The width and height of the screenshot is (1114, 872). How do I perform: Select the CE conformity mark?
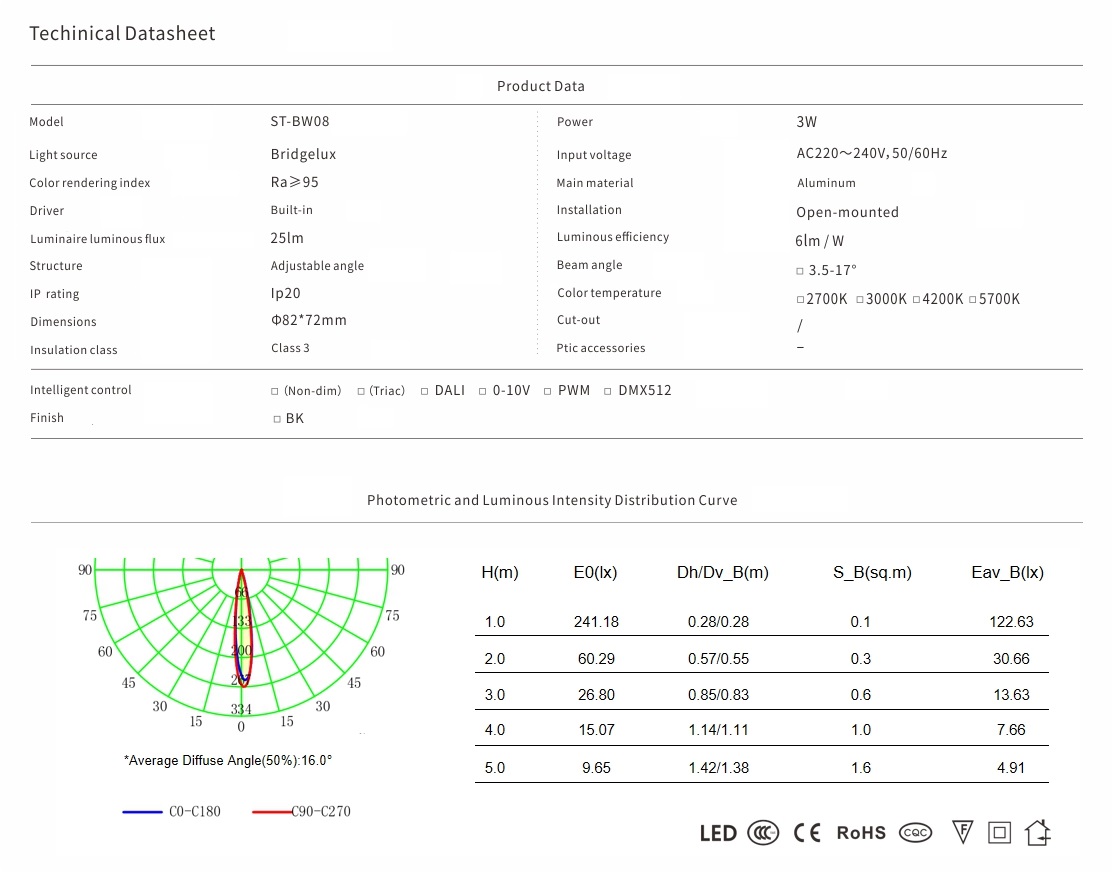coord(807,833)
